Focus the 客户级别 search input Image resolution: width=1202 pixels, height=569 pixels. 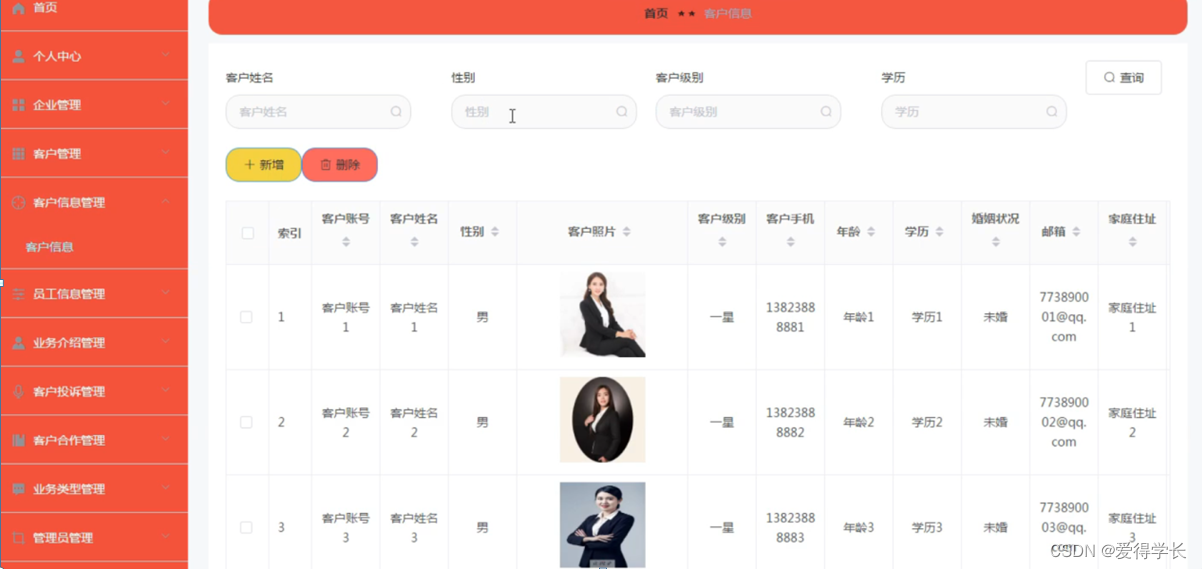tap(748, 112)
